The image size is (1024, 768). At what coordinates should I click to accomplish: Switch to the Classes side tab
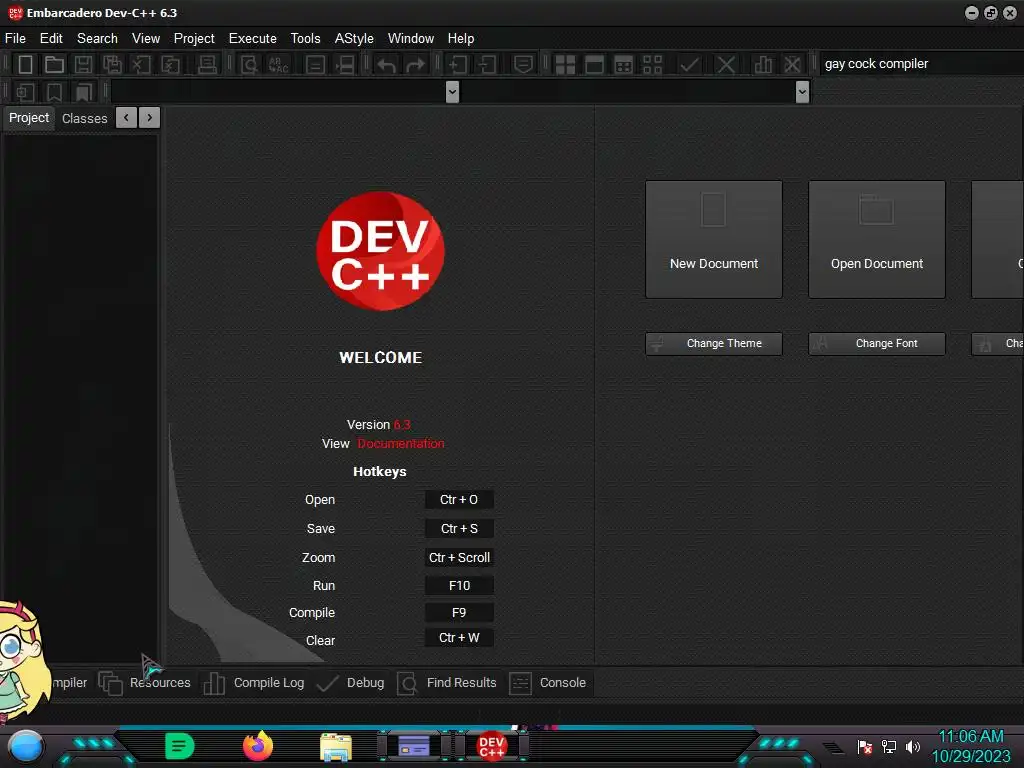tap(84, 118)
